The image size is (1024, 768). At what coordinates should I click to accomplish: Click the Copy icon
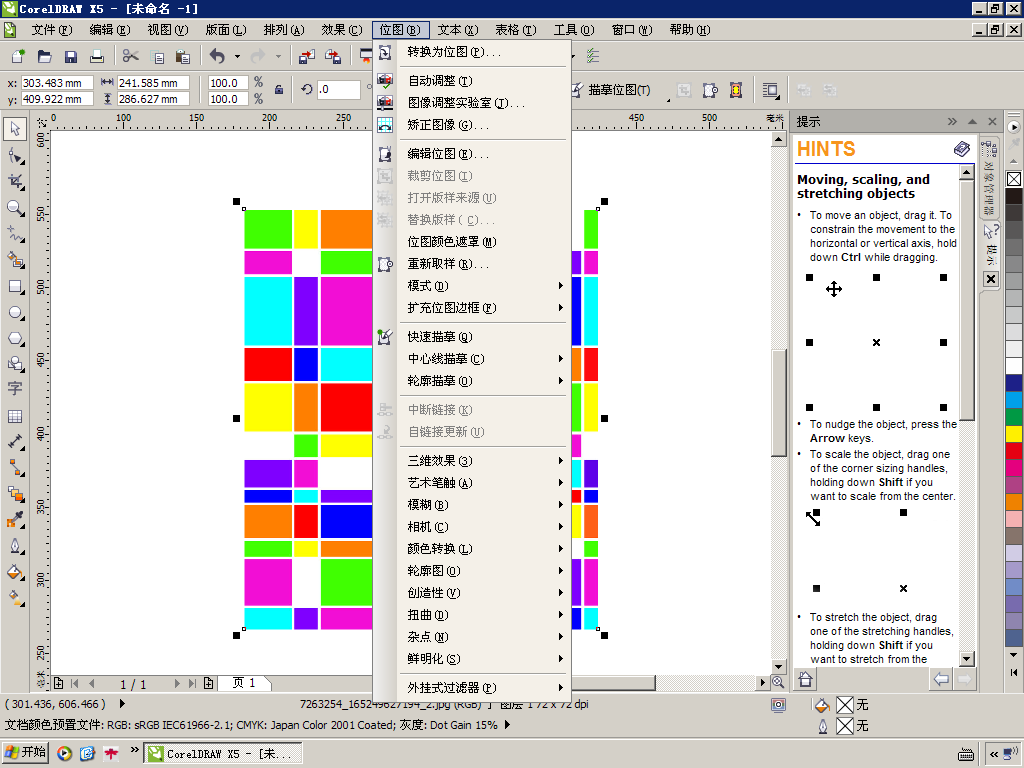(x=157, y=57)
